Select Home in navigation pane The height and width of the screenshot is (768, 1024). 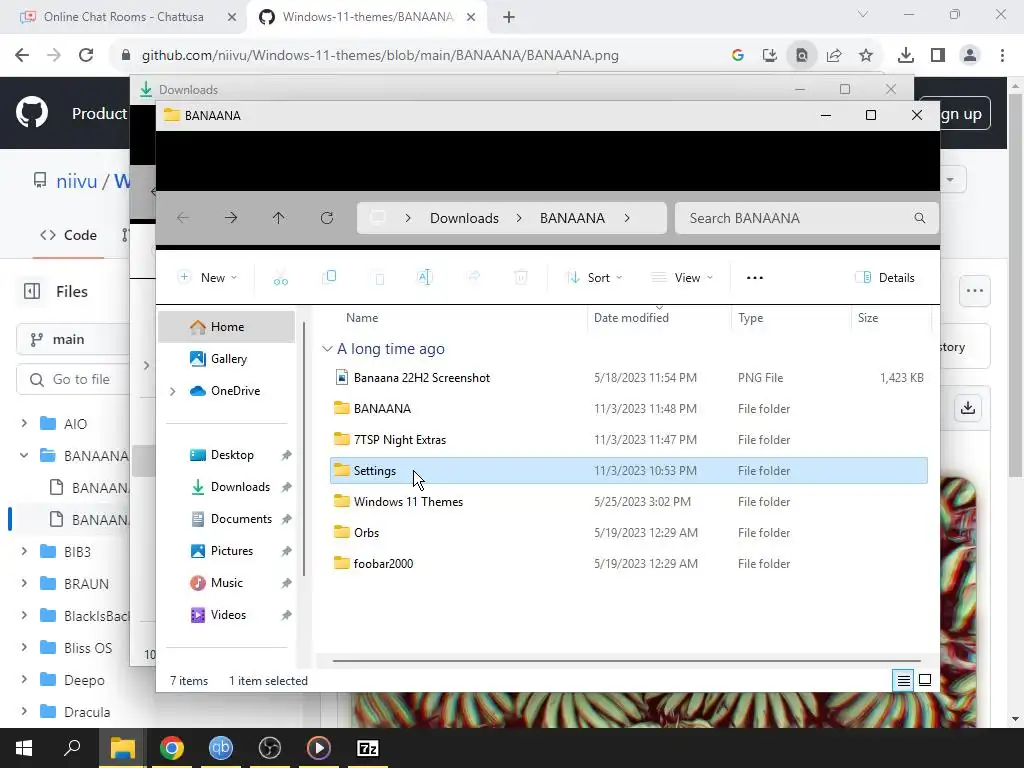click(x=227, y=327)
